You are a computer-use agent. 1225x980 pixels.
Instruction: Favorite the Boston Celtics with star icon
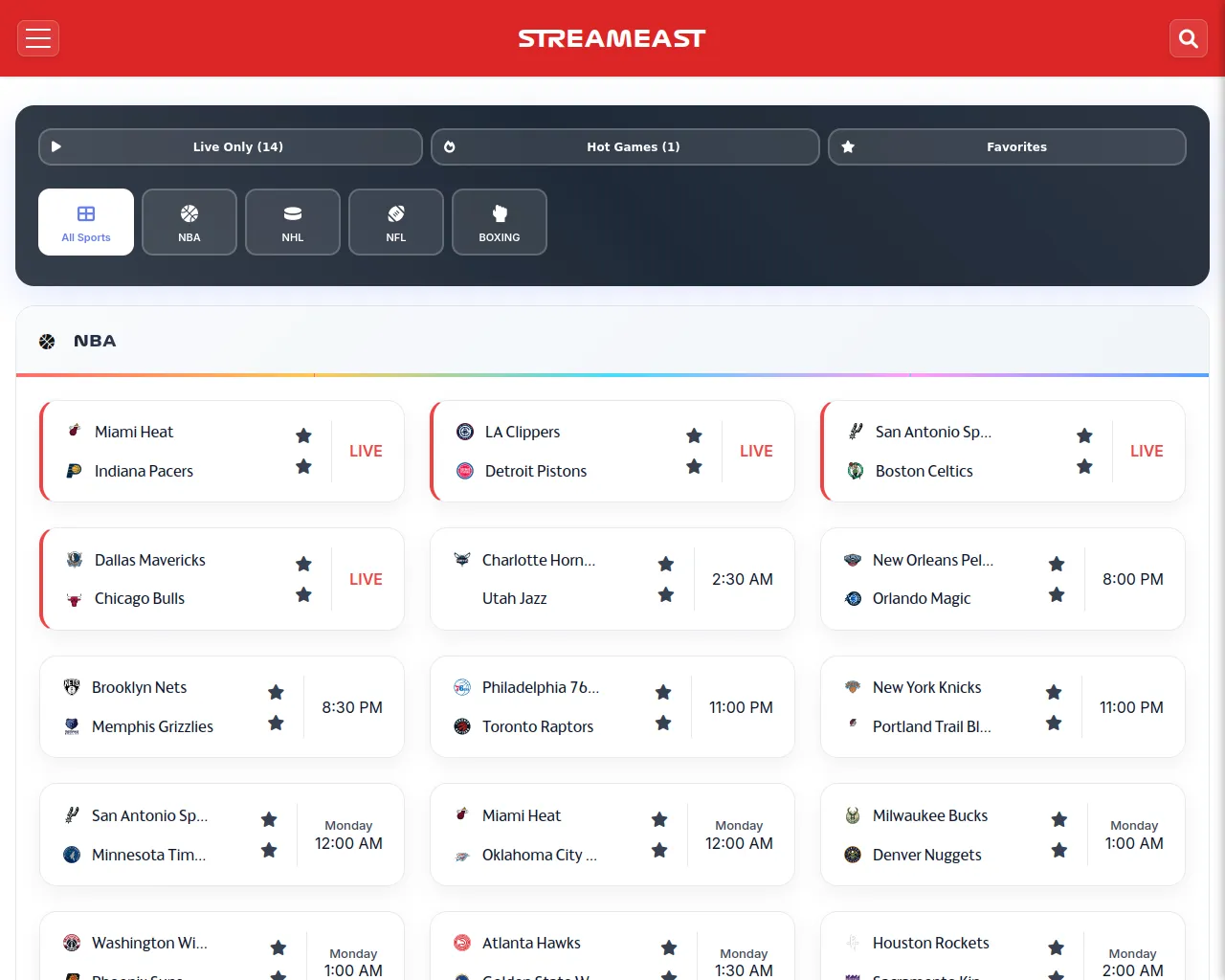[1084, 467]
